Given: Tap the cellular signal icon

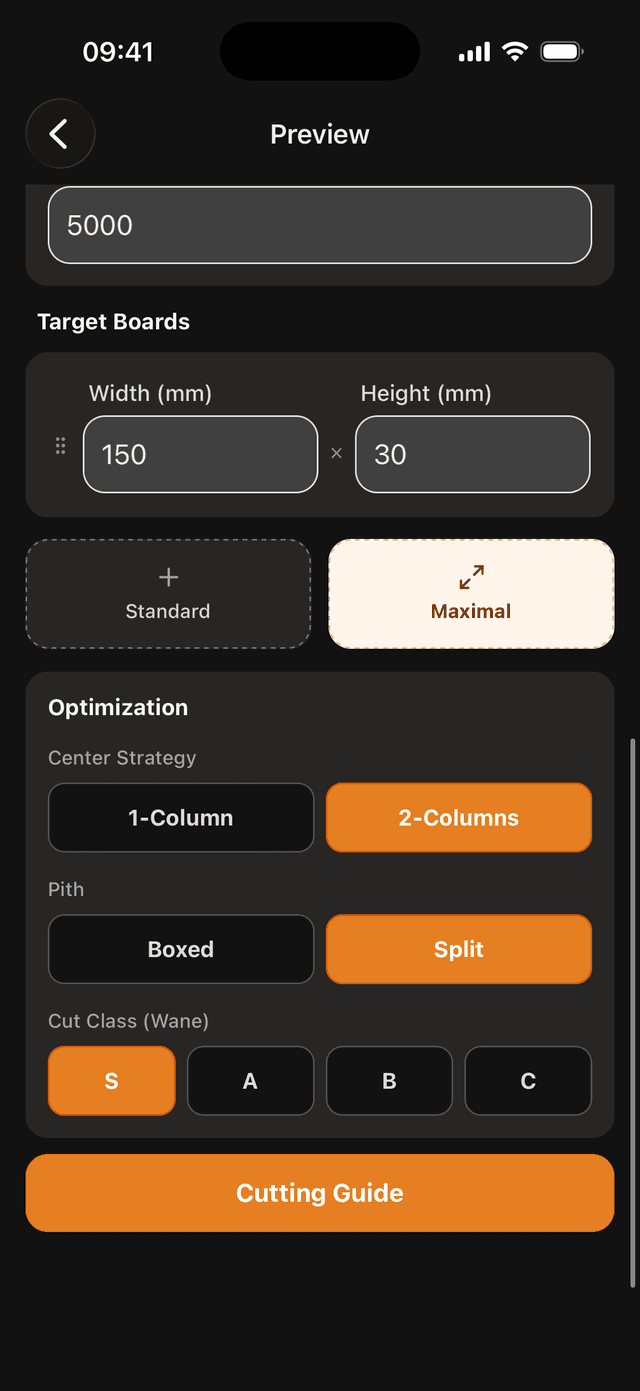Looking at the screenshot, I should [x=473, y=51].
